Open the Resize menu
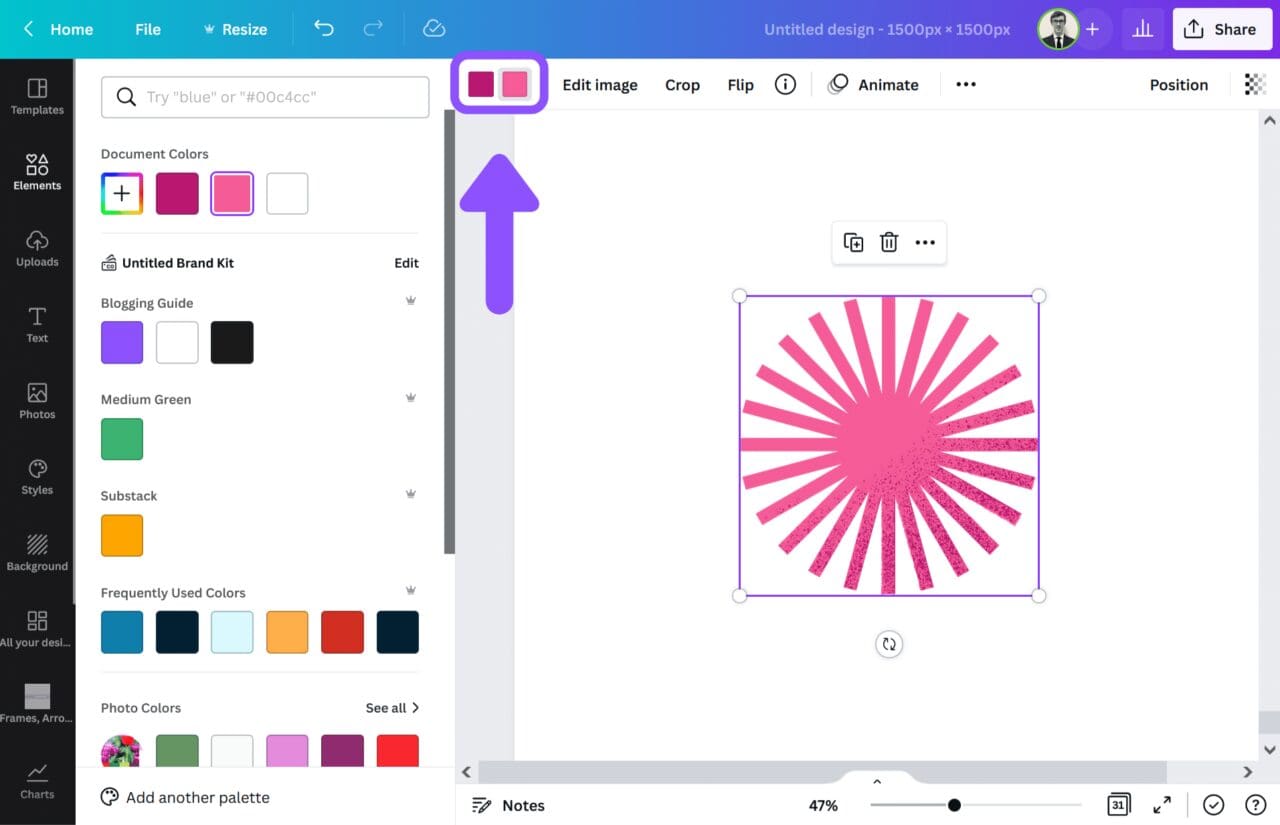Viewport: 1280px width, 825px height. click(236, 29)
